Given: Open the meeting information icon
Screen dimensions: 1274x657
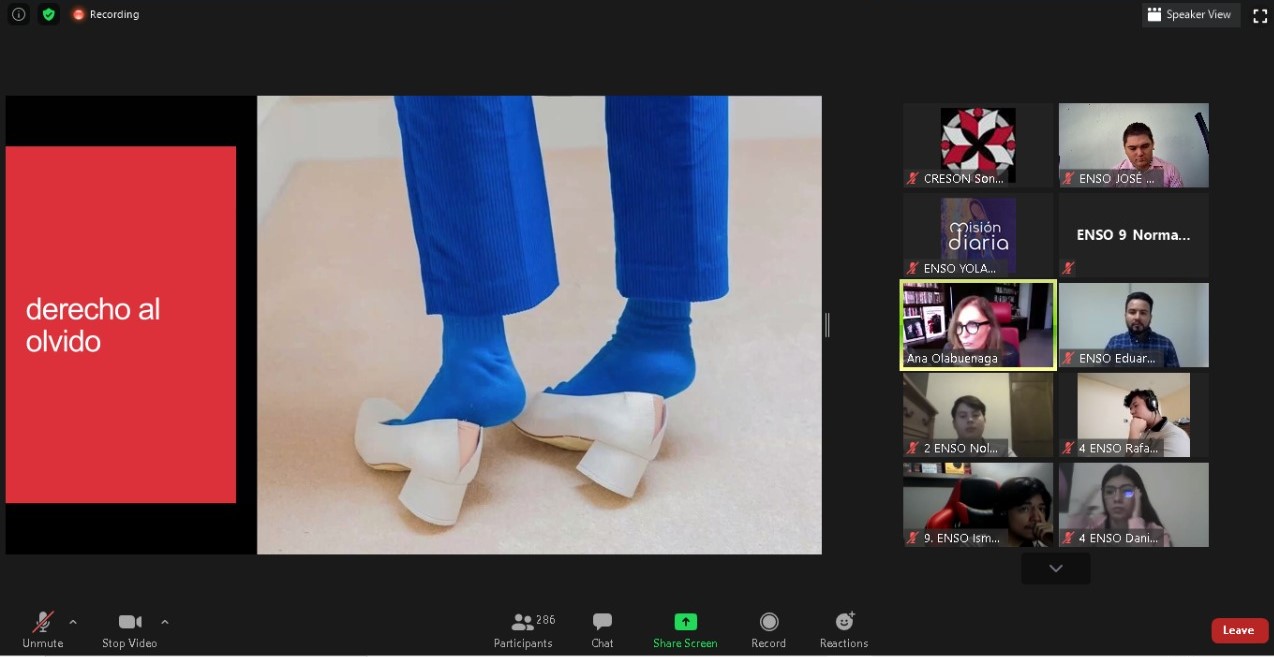Looking at the screenshot, I should [18, 14].
